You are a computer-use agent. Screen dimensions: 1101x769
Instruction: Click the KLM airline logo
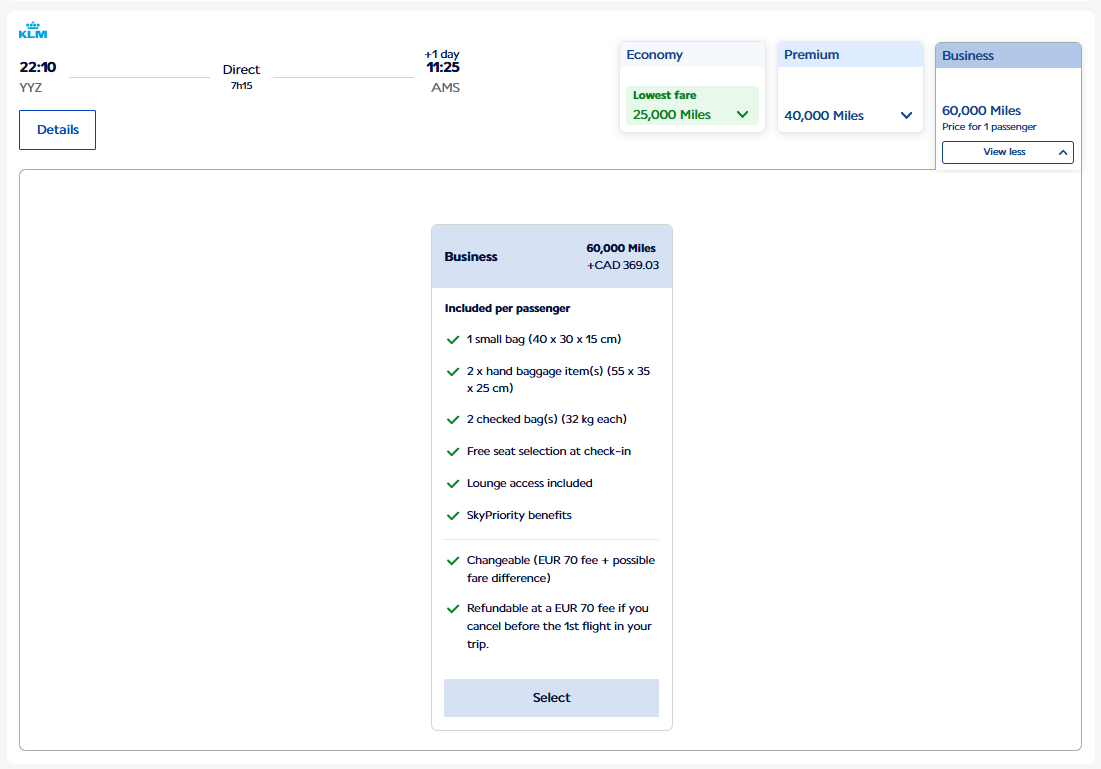click(33, 32)
